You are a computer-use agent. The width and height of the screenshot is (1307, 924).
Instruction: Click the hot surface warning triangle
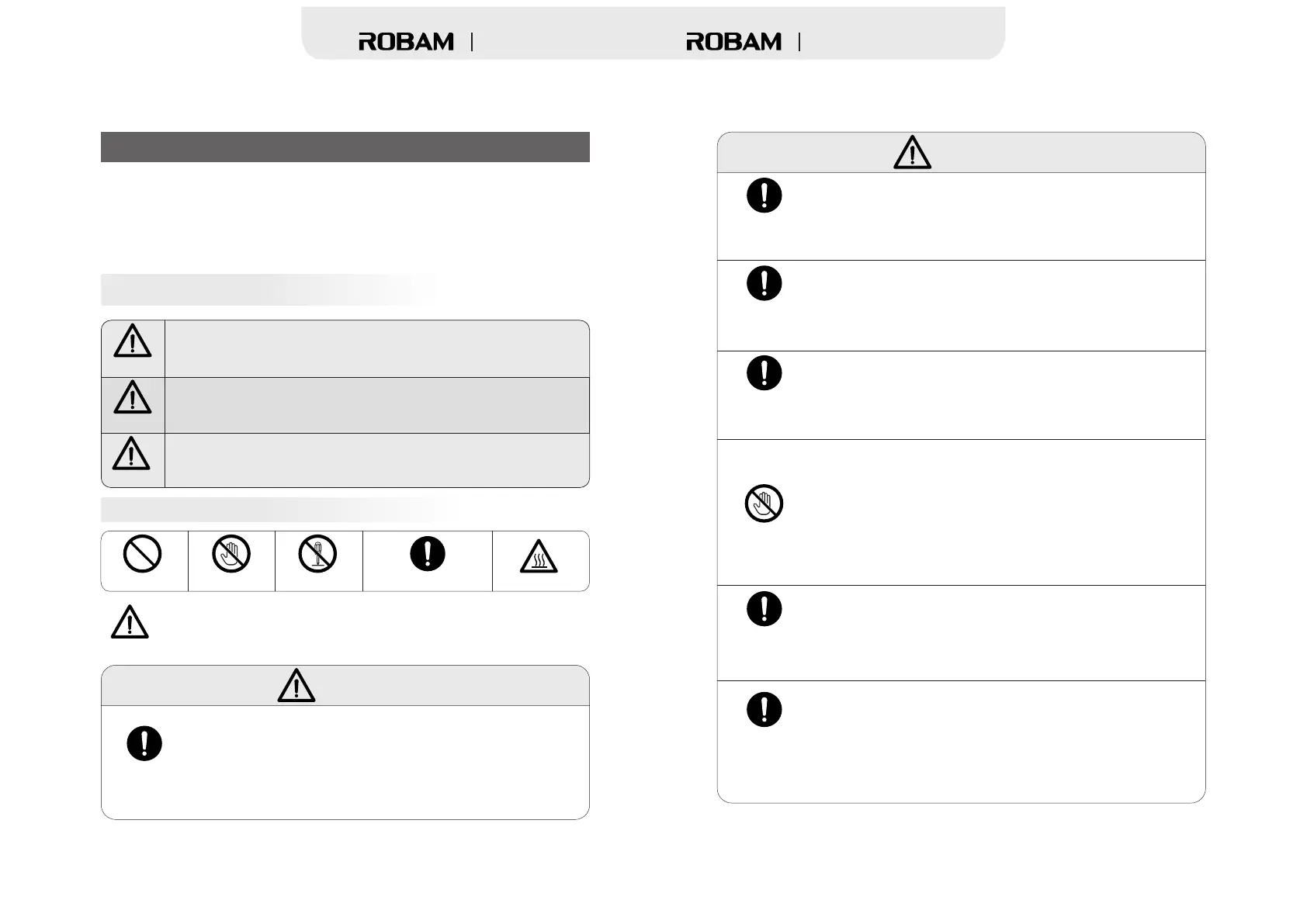[x=539, y=557]
